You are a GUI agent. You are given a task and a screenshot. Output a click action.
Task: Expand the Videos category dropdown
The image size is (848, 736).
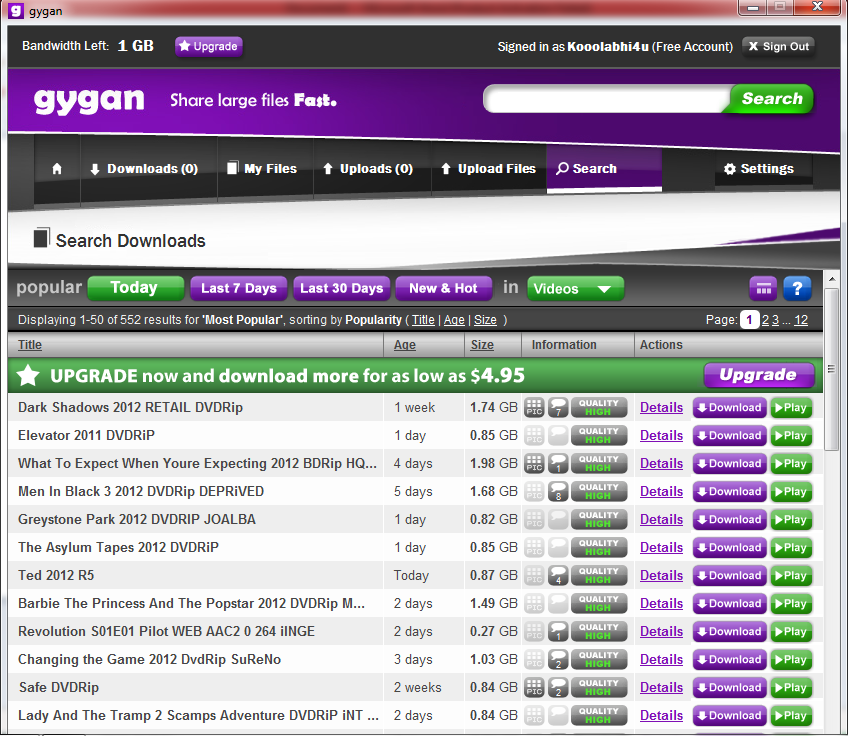(575, 289)
